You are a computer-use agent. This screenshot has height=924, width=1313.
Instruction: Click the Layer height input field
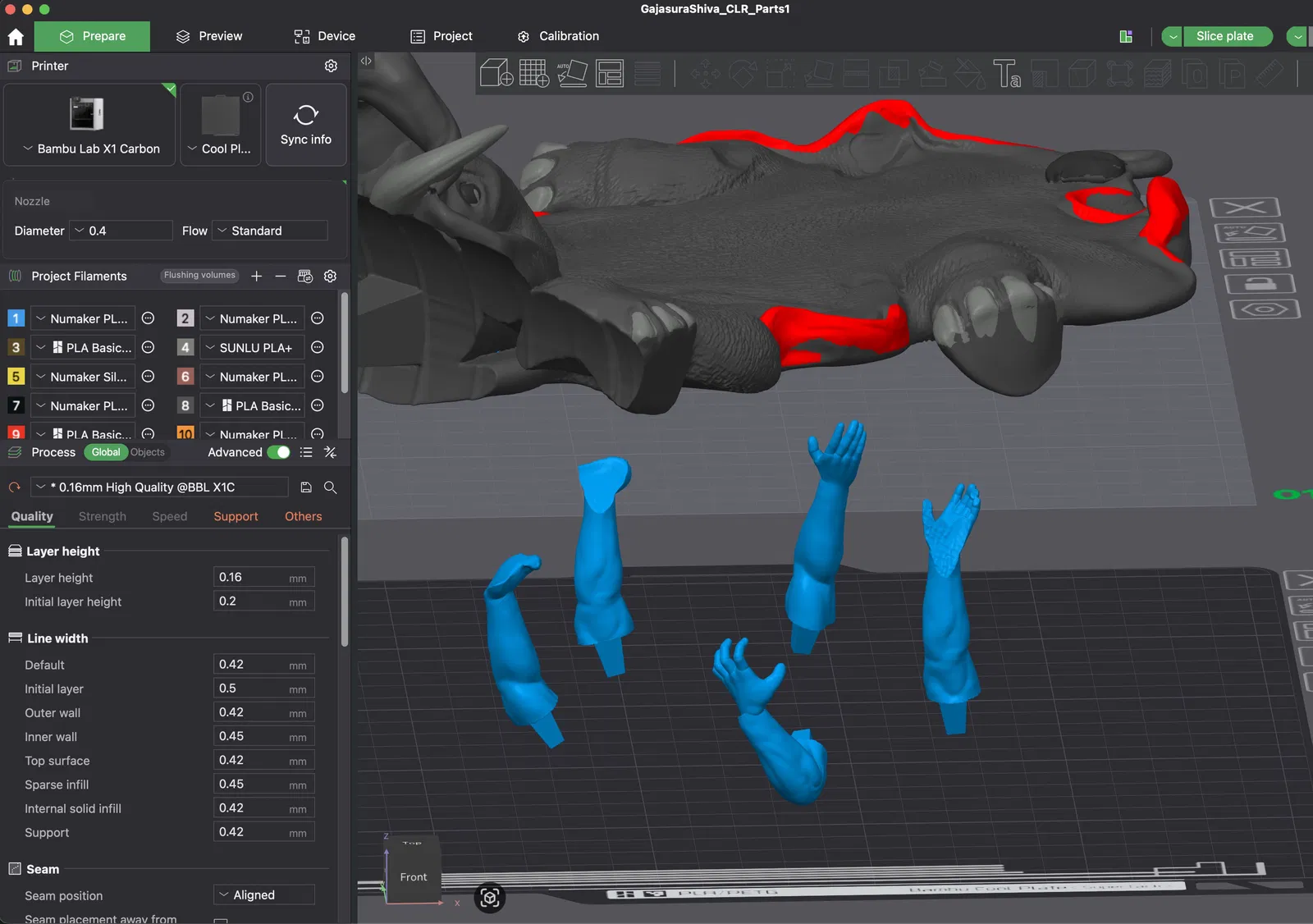tap(263, 578)
